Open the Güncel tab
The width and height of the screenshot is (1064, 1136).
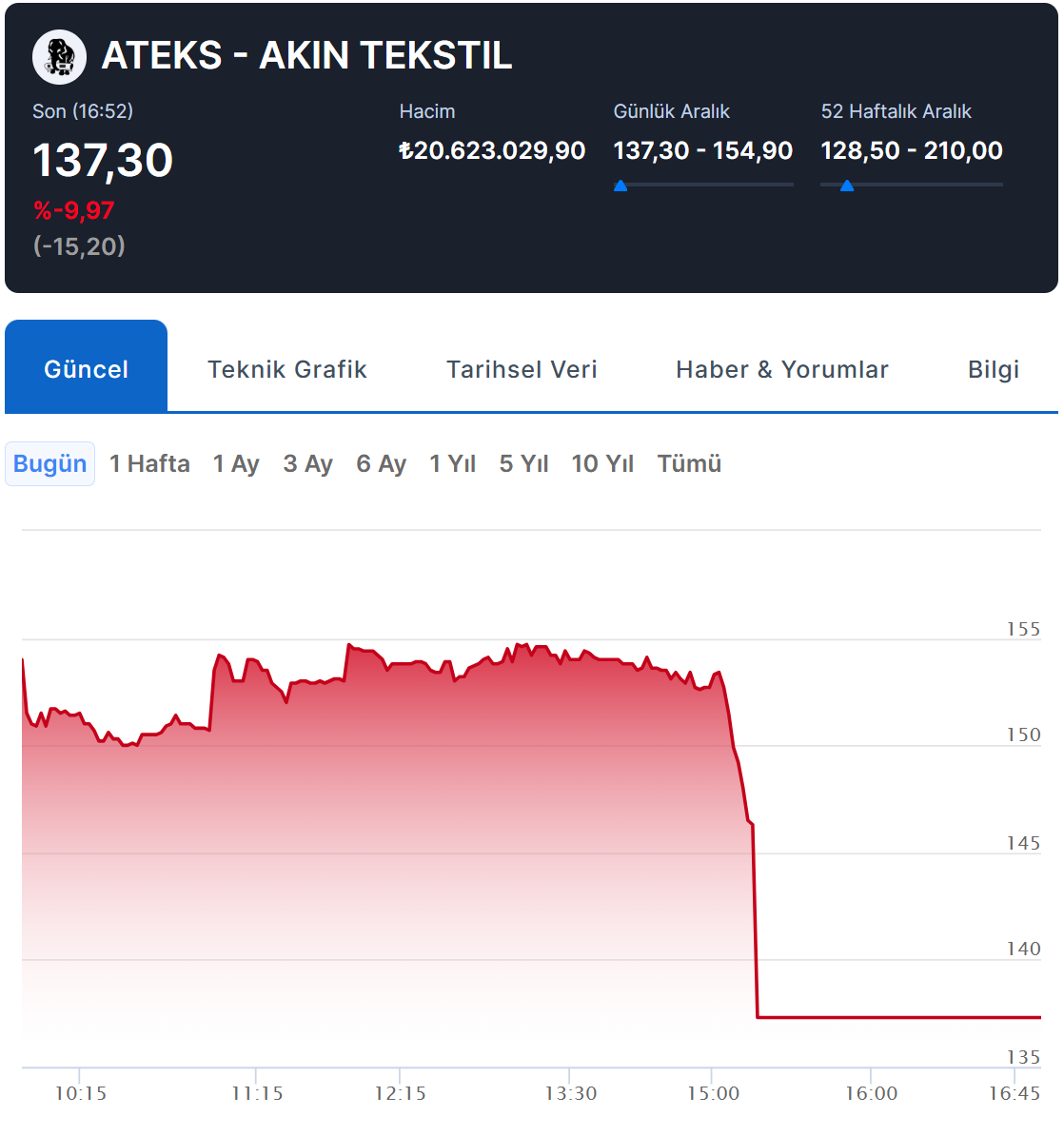coord(86,369)
